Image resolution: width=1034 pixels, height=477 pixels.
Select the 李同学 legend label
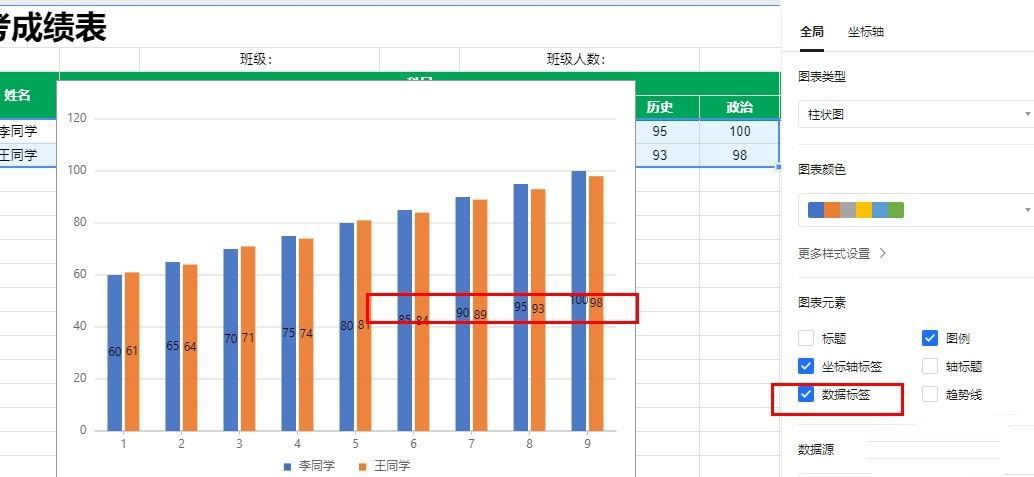coord(317,466)
